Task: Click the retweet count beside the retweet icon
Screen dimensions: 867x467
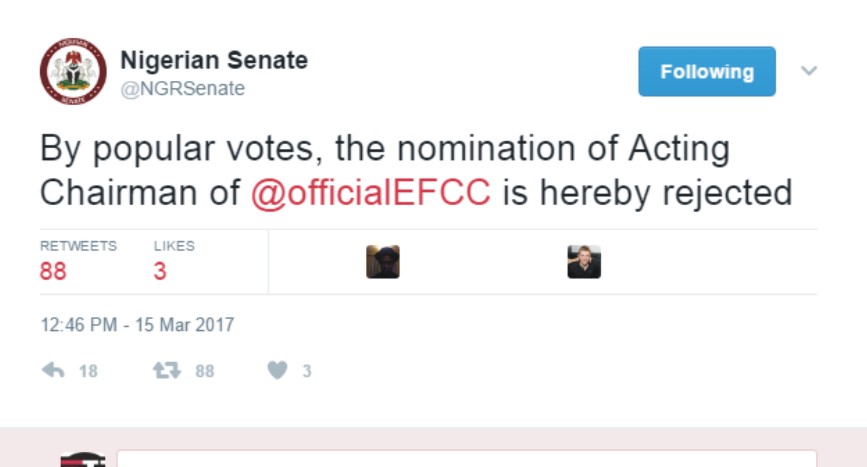Action: (x=204, y=371)
